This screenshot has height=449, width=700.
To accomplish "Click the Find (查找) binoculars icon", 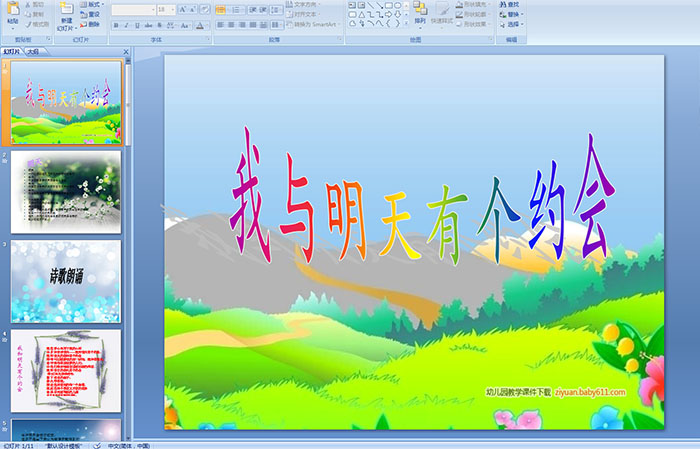I will [503, 4].
